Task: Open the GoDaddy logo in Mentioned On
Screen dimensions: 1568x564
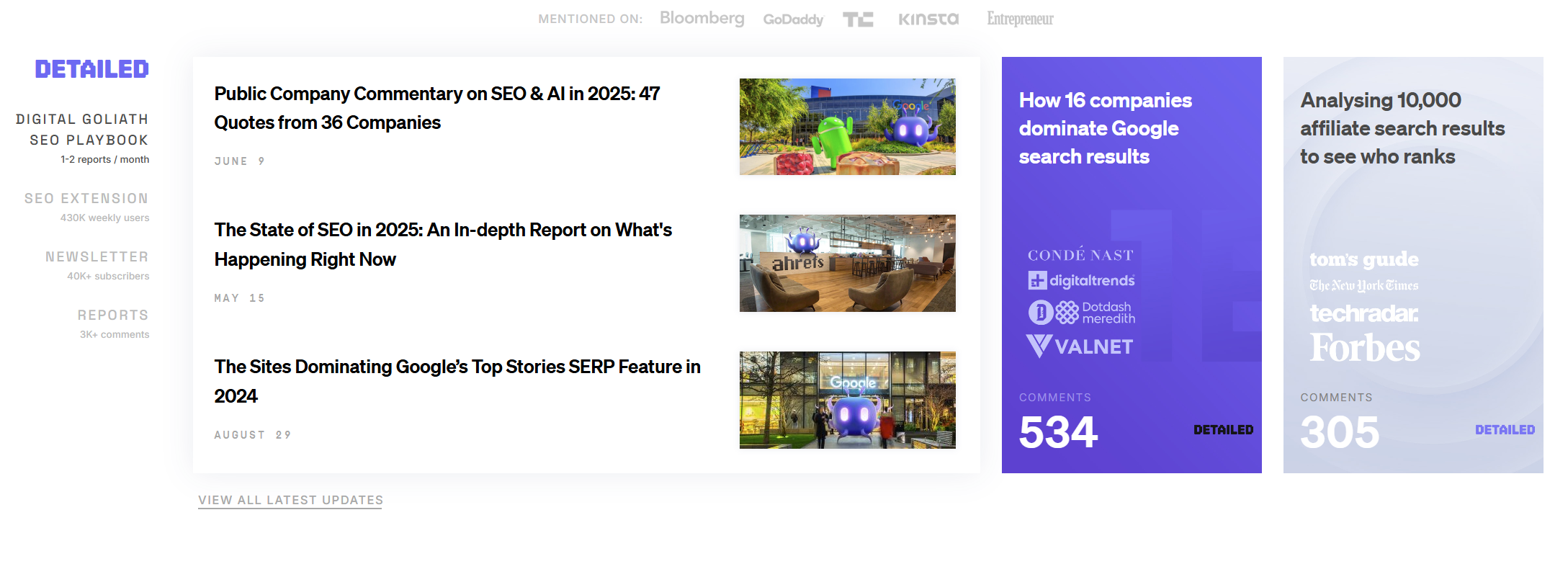Action: click(793, 19)
